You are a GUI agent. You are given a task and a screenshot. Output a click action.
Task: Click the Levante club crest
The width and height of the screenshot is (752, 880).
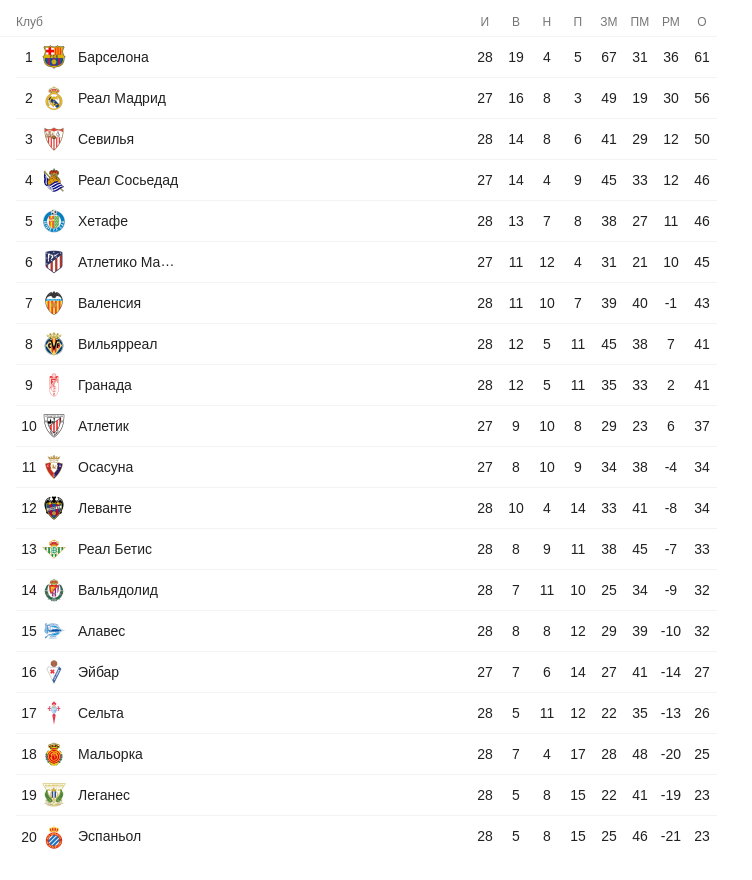coord(54,508)
